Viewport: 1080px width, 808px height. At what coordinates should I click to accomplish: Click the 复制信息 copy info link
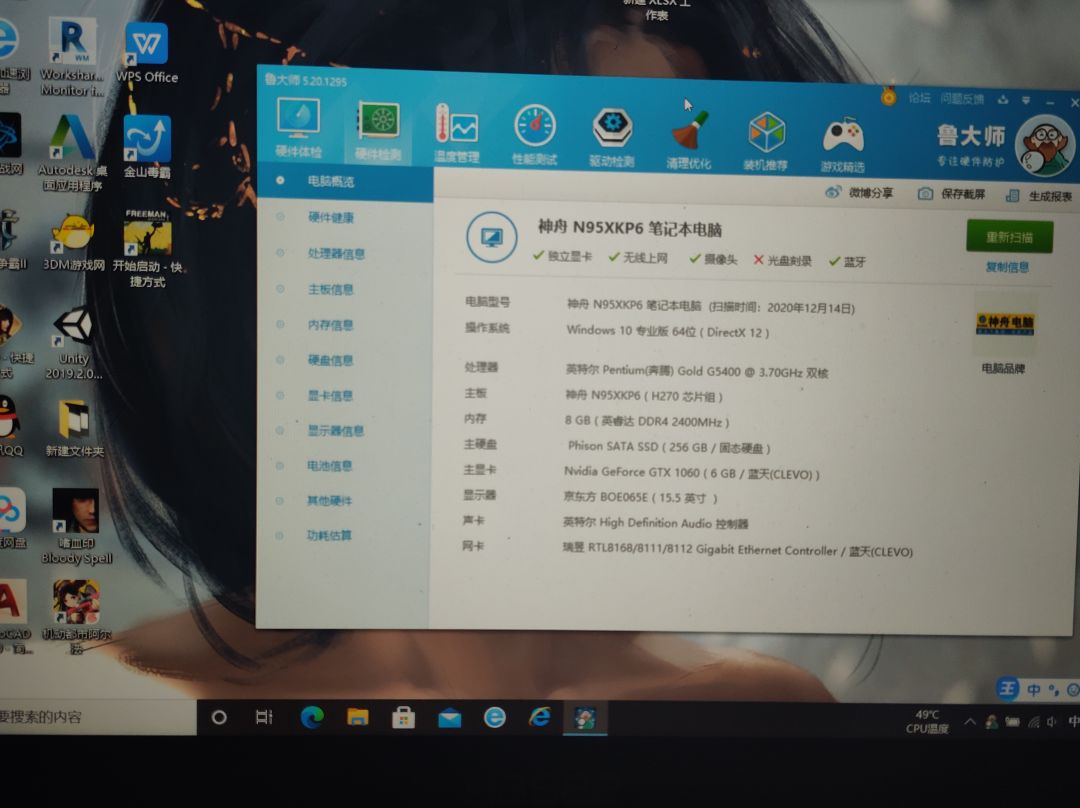(x=1007, y=267)
